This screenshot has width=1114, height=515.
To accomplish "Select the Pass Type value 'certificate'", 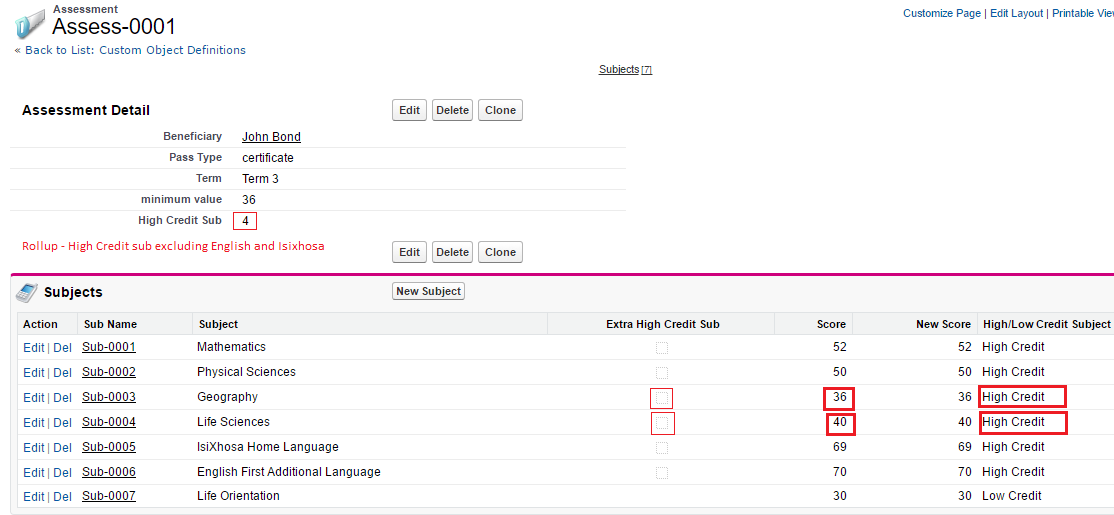I will [268, 158].
